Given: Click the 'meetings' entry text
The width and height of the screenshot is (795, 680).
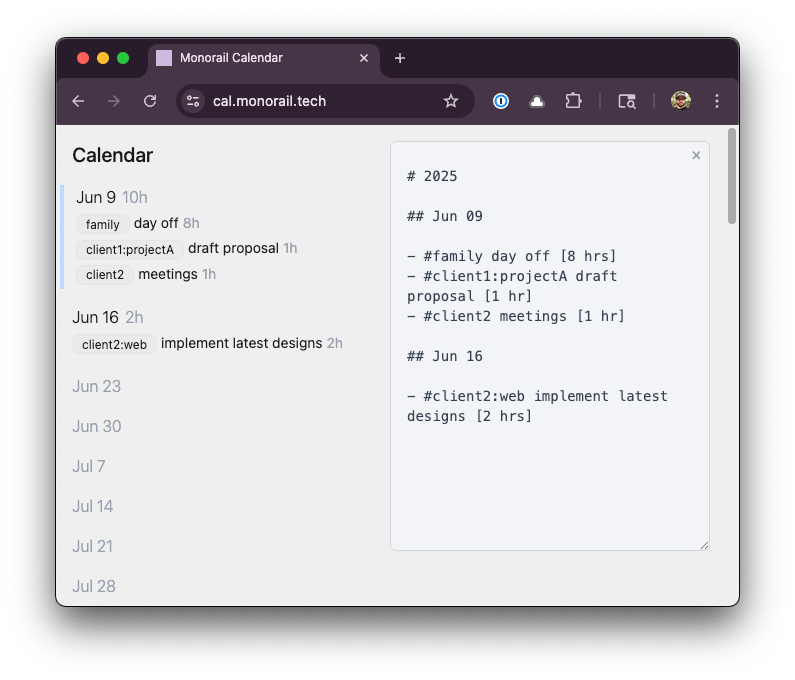Looking at the screenshot, I should 168,274.
